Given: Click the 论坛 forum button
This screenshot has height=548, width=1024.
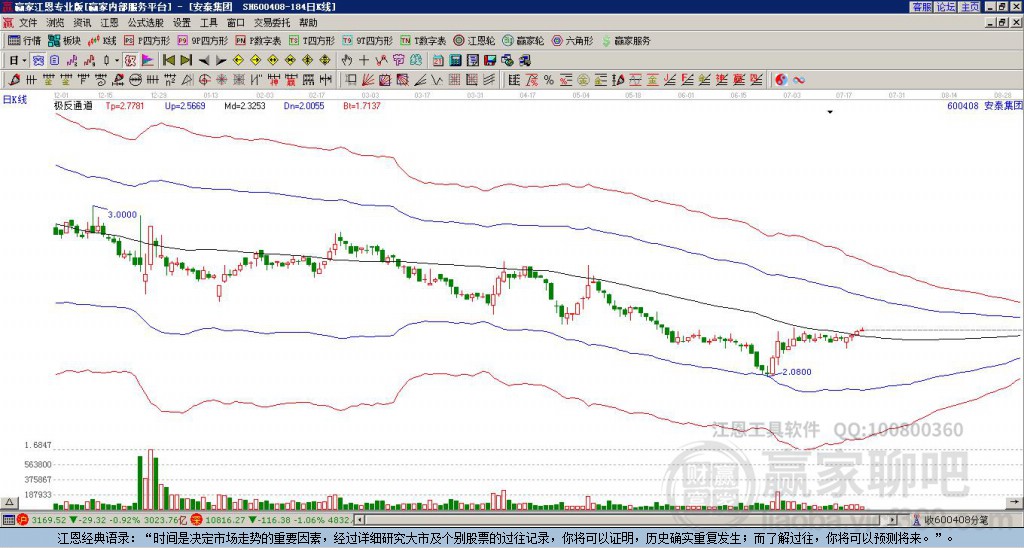Looking at the screenshot, I should coord(946,7).
